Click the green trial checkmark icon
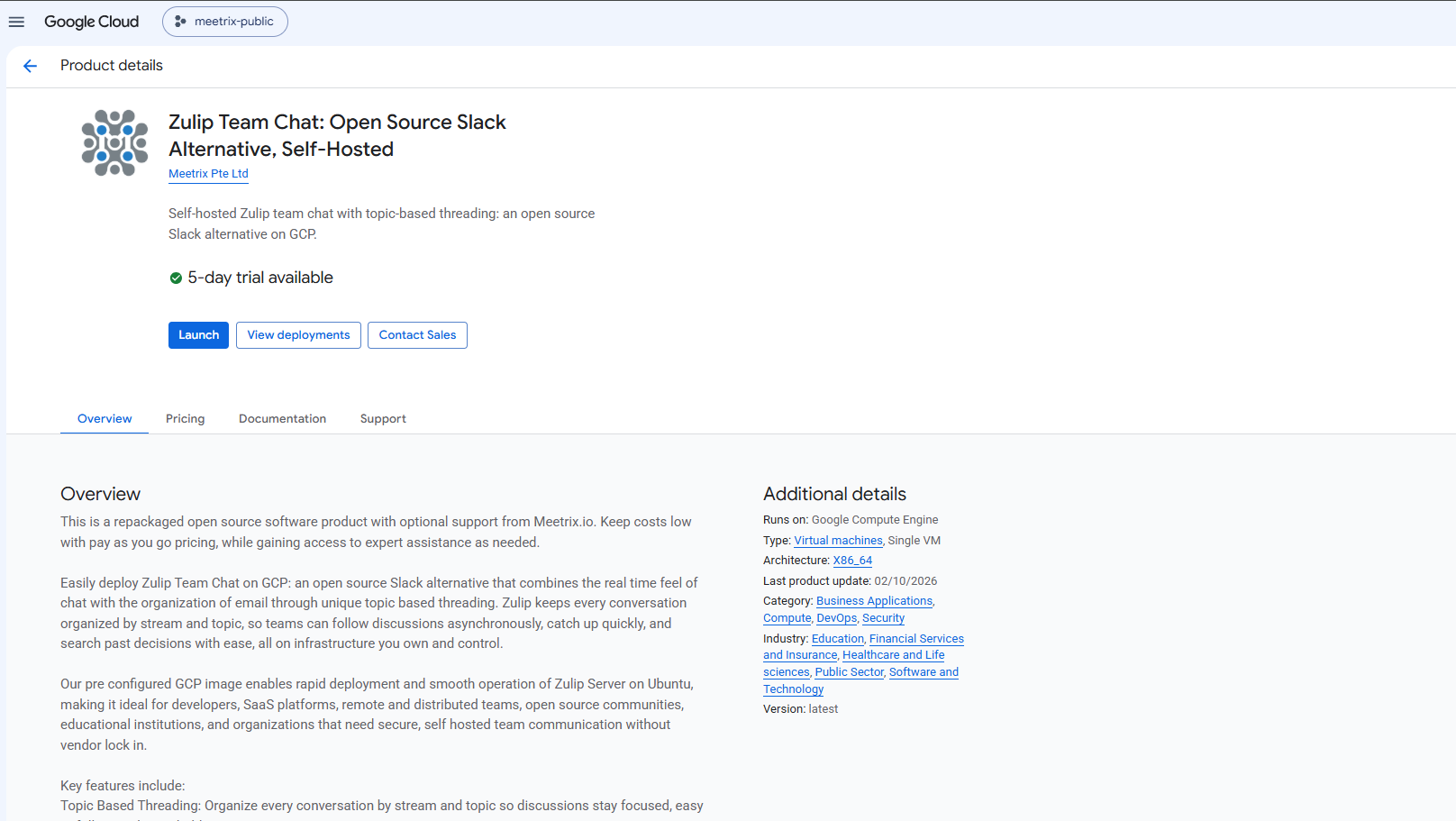This screenshot has height=821, width=1456. (x=176, y=278)
